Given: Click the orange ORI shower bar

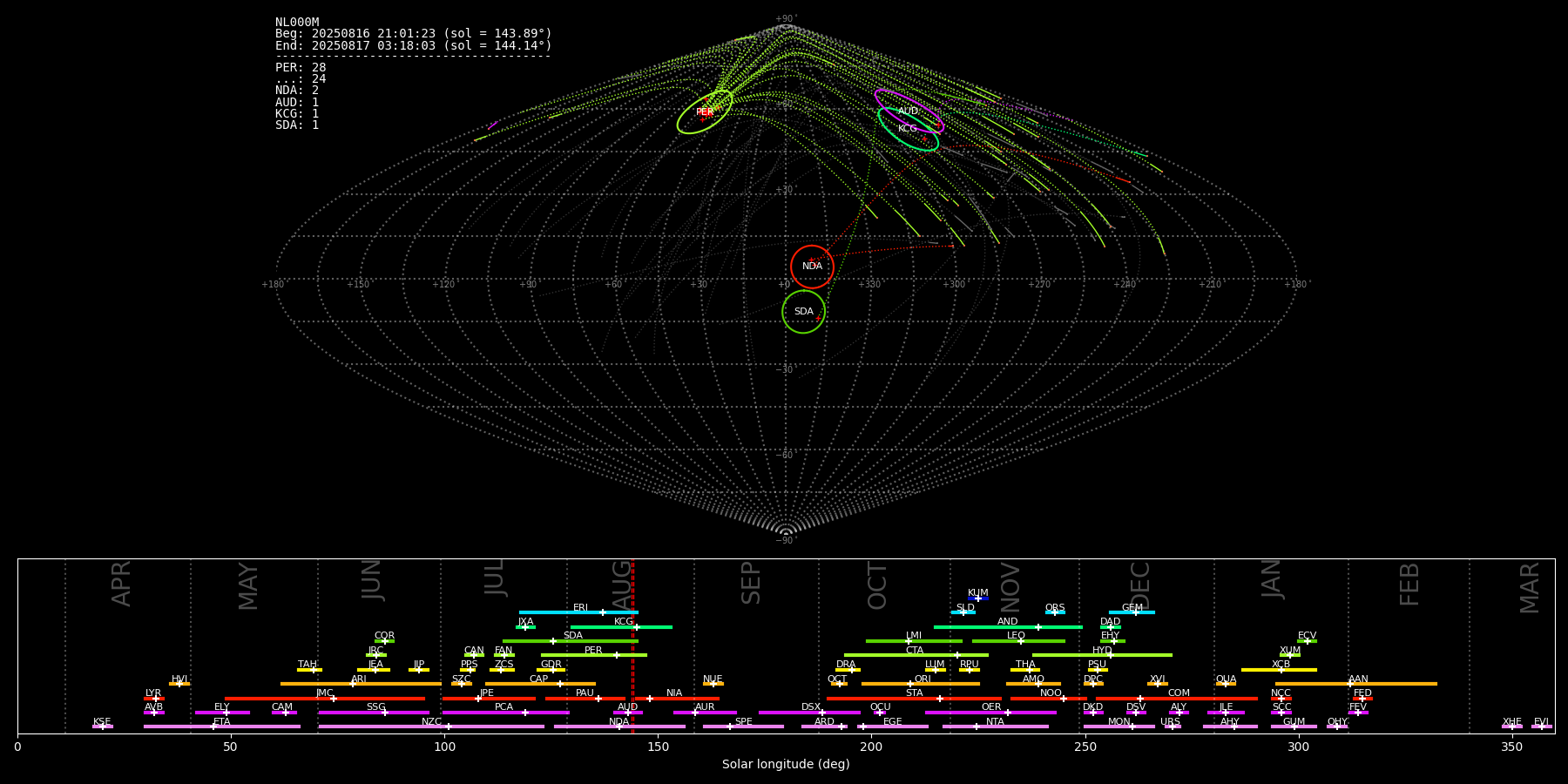Looking at the screenshot, I should (x=921, y=684).
